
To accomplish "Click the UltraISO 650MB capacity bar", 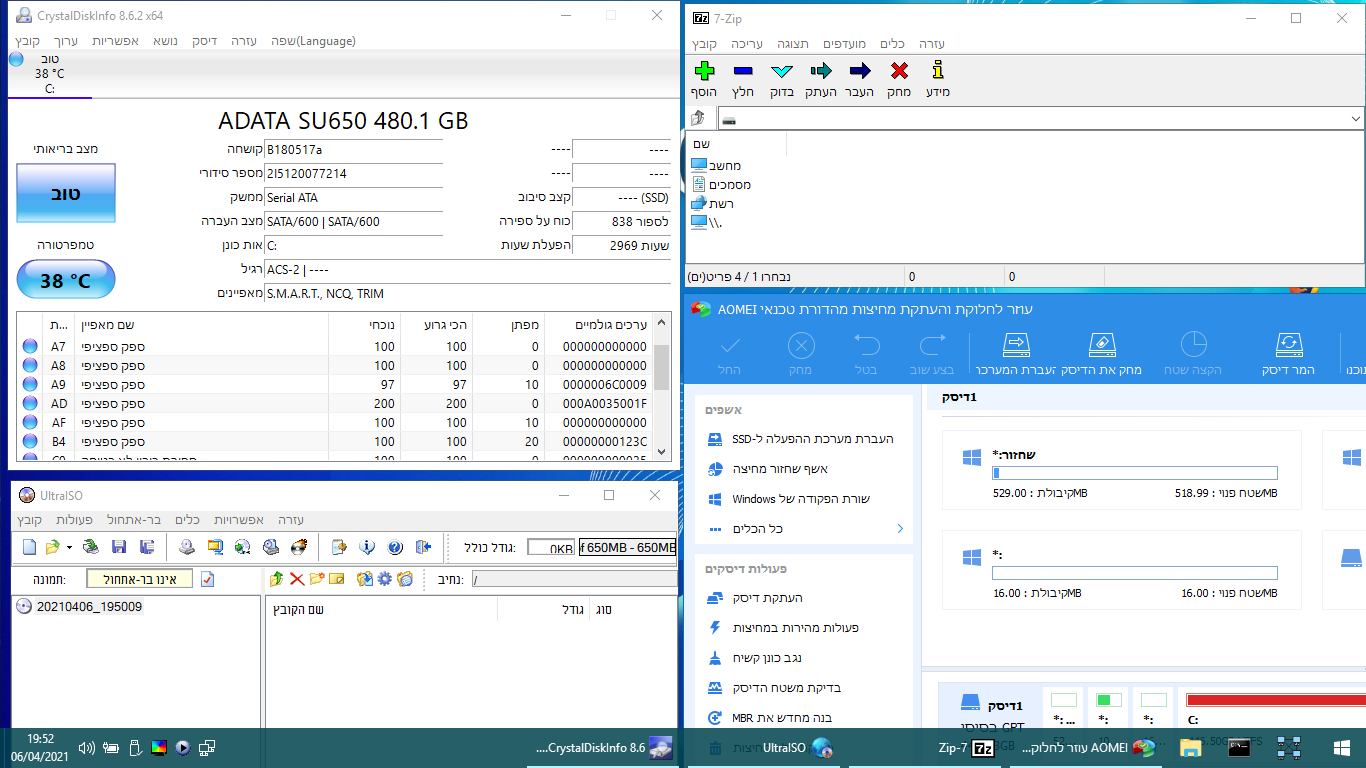I will tap(627, 547).
